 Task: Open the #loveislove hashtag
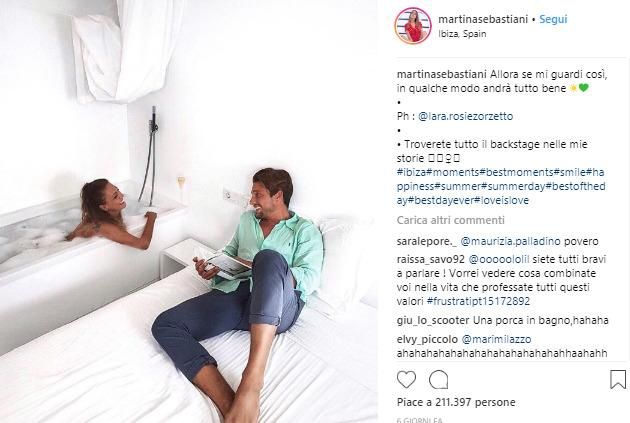point(501,200)
